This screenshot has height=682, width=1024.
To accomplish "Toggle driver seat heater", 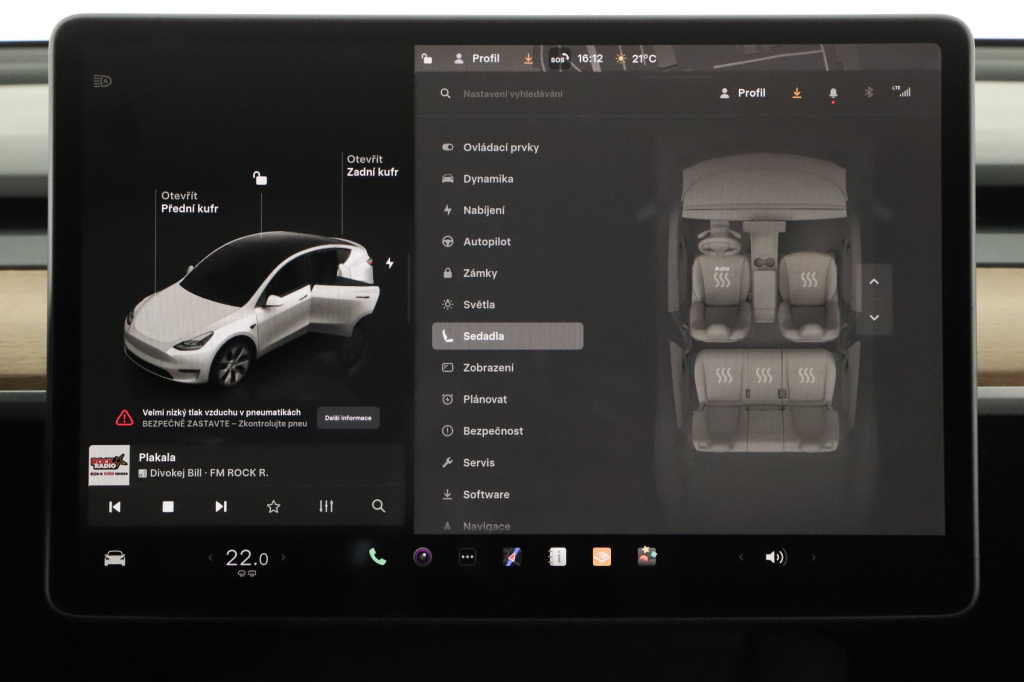I will pyautogui.click(x=722, y=278).
